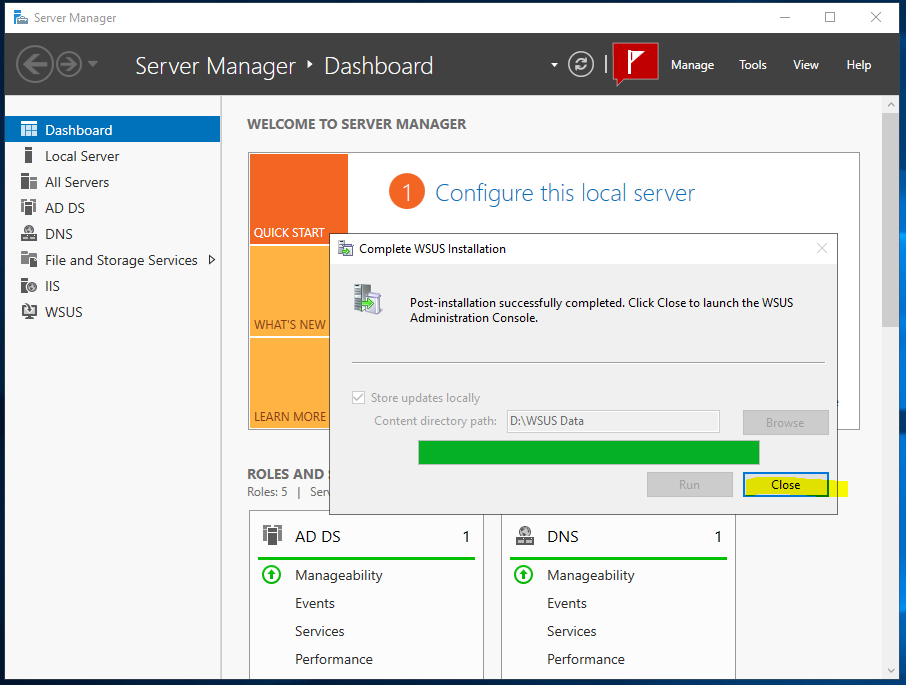Click the forward navigation arrow
This screenshot has width=906, height=685.
point(69,64)
